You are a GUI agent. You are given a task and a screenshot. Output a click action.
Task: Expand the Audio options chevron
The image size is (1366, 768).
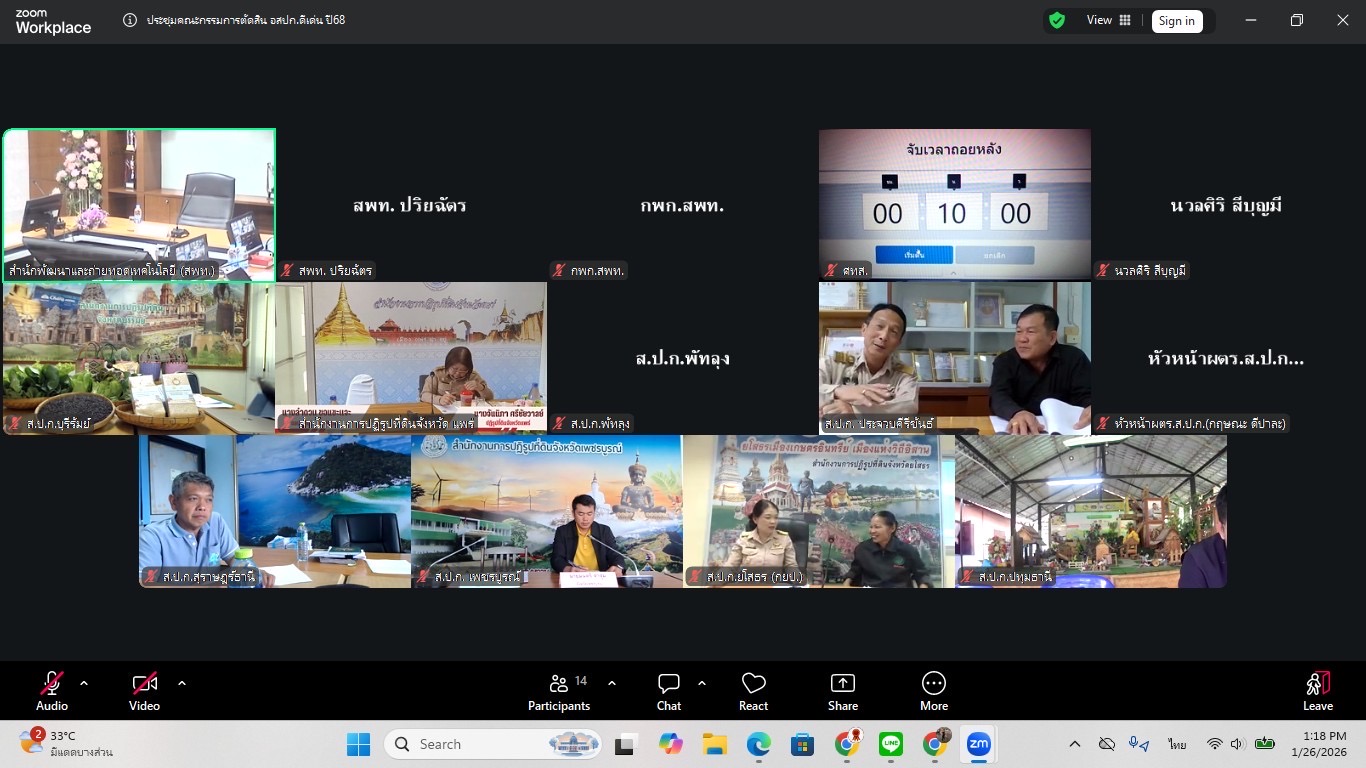(x=83, y=683)
